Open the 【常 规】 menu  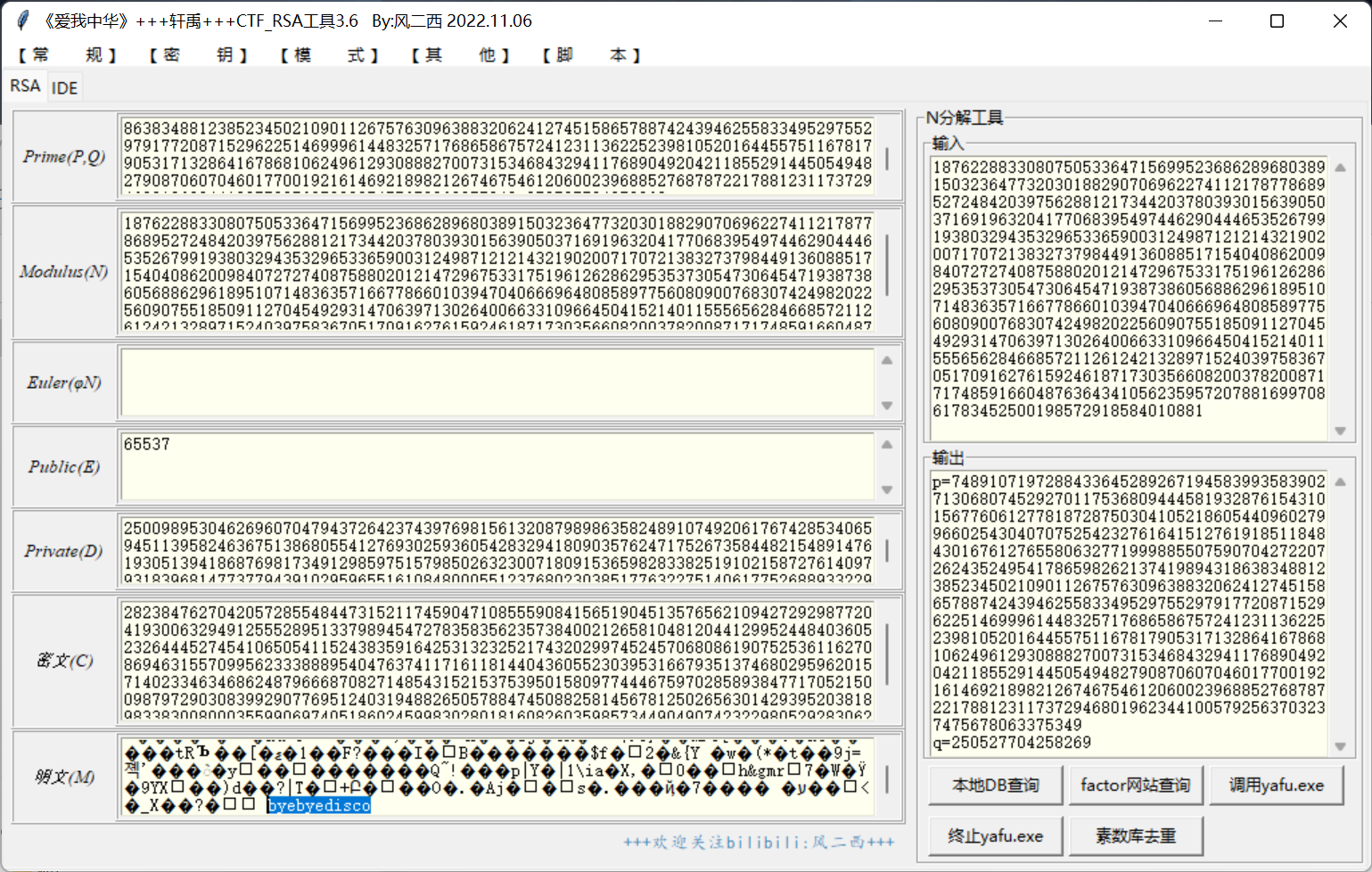tap(67, 55)
